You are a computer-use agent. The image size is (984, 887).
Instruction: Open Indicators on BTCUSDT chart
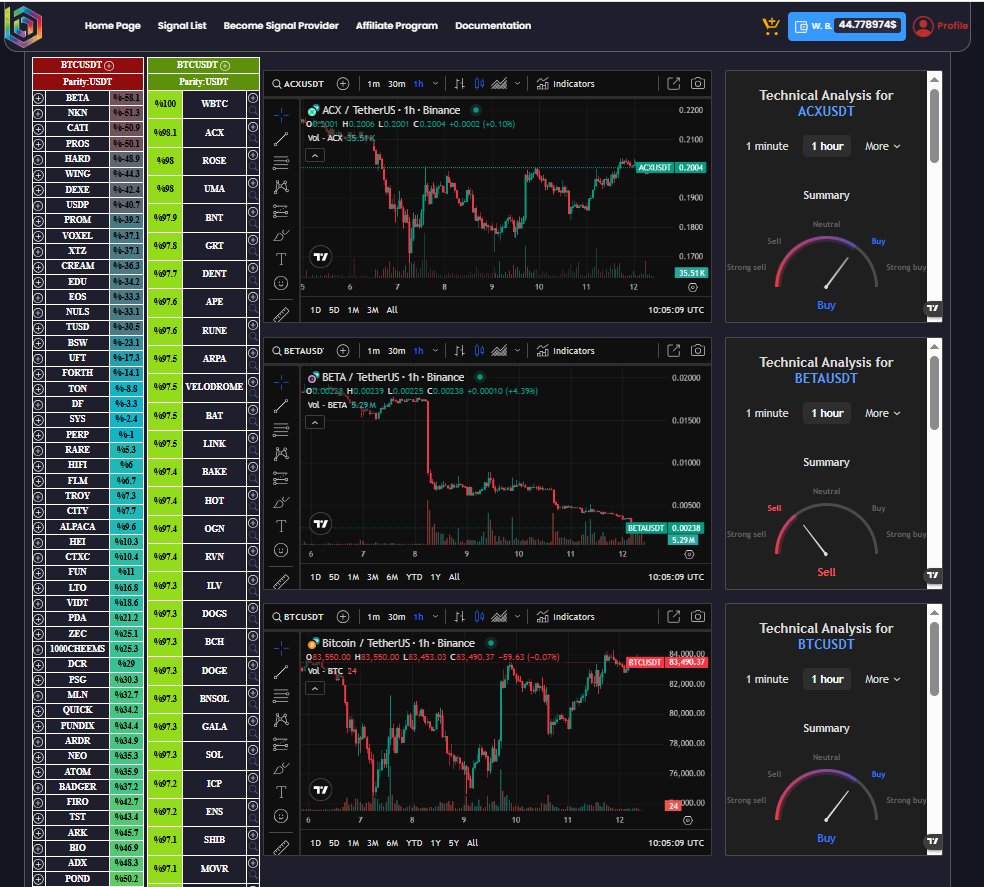point(565,616)
